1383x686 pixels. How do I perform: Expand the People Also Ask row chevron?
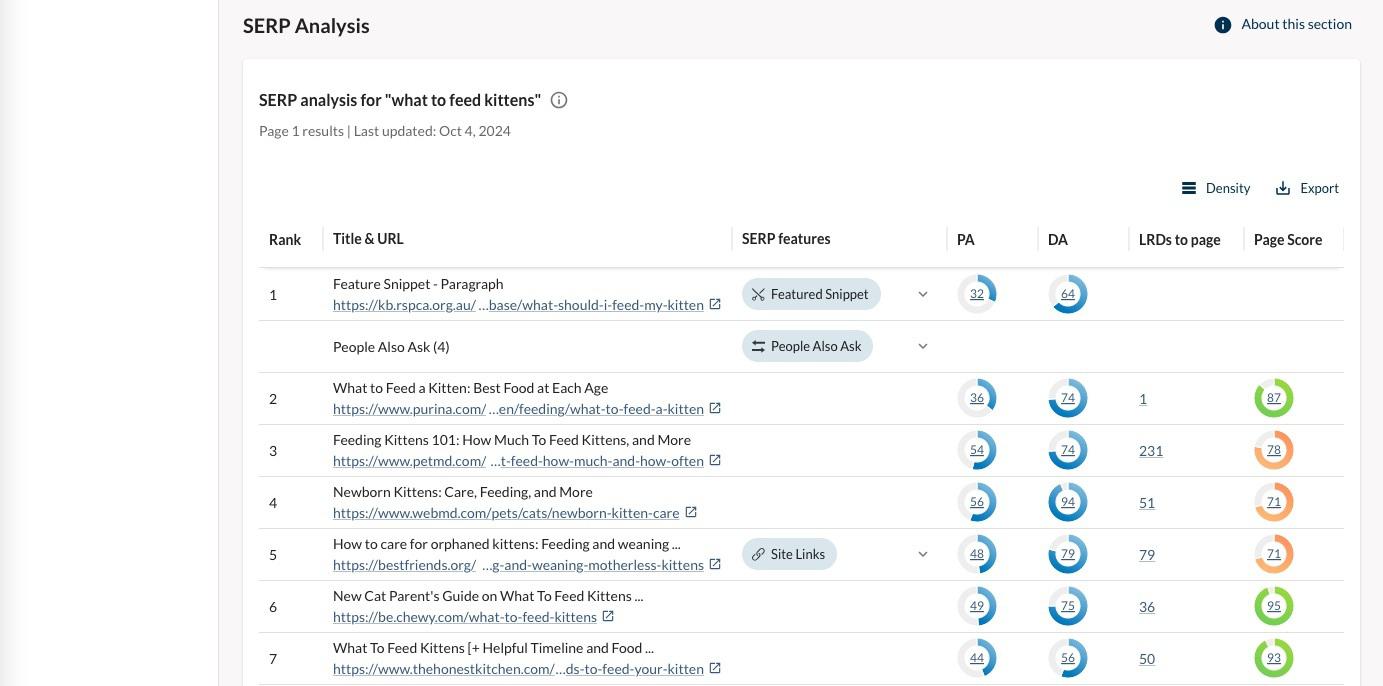[x=923, y=346]
